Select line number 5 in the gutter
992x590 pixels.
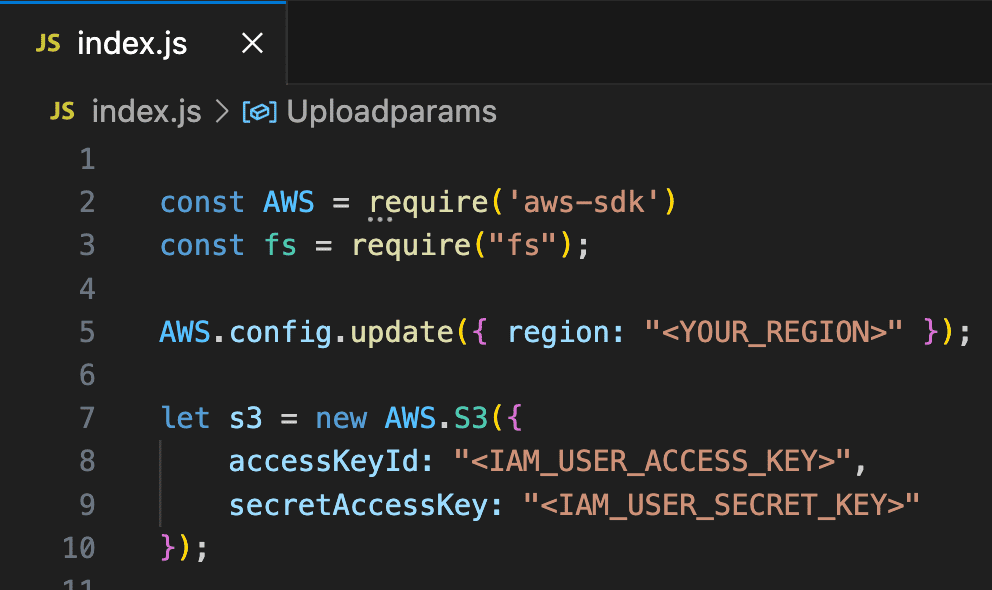(x=86, y=332)
